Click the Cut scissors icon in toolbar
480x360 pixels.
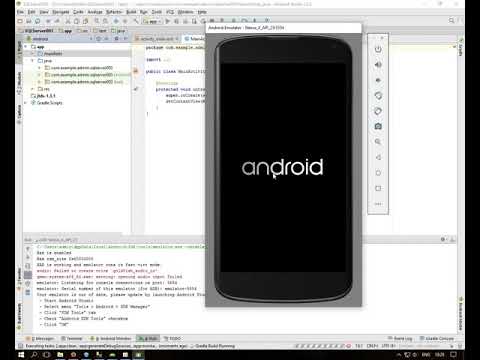68,21
